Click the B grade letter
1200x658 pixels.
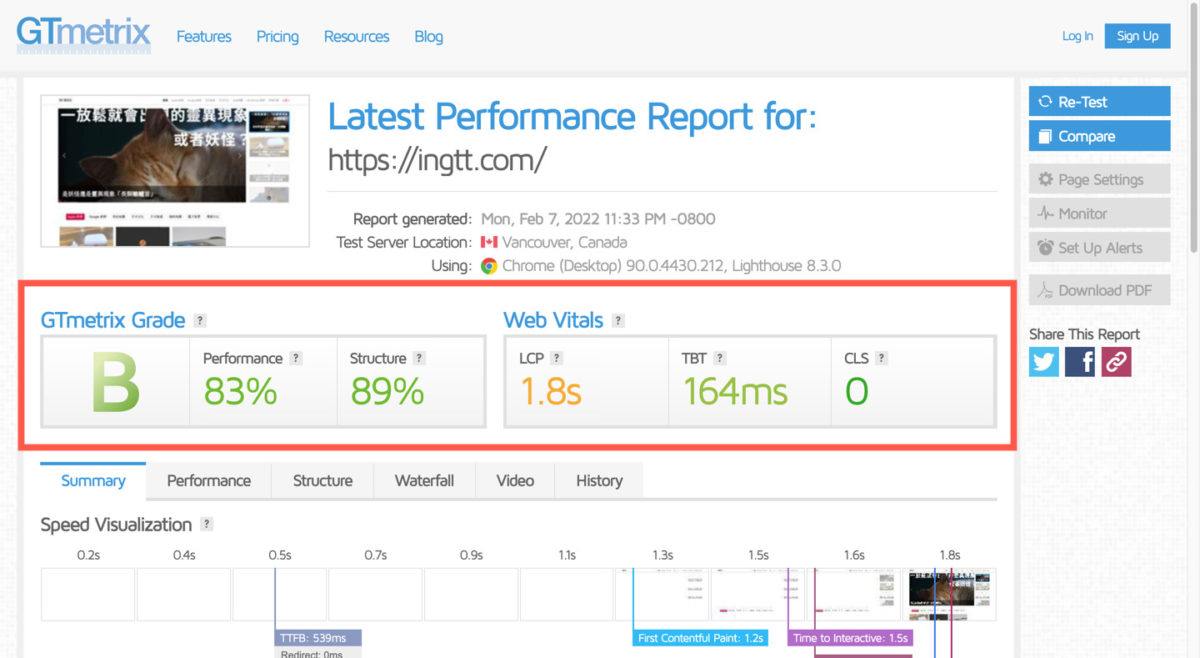pyautogui.click(x=116, y=384)
